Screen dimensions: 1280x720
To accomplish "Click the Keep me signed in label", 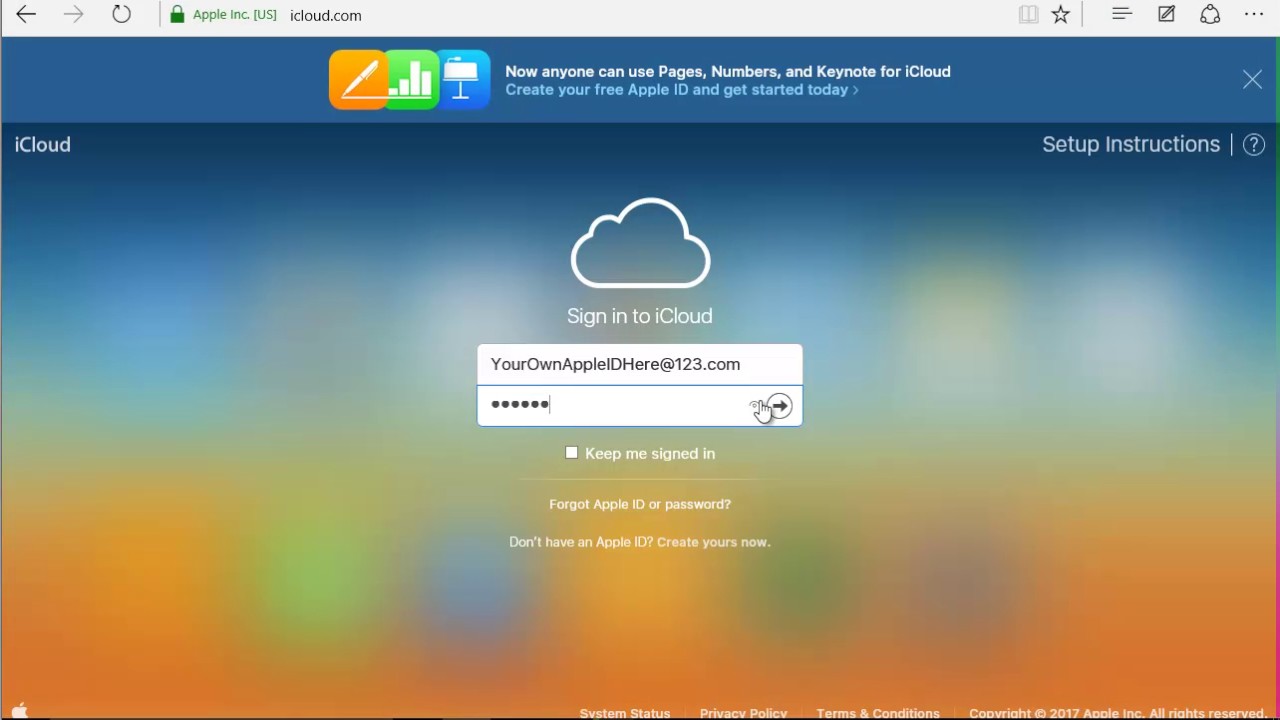I will click(650, 453).
